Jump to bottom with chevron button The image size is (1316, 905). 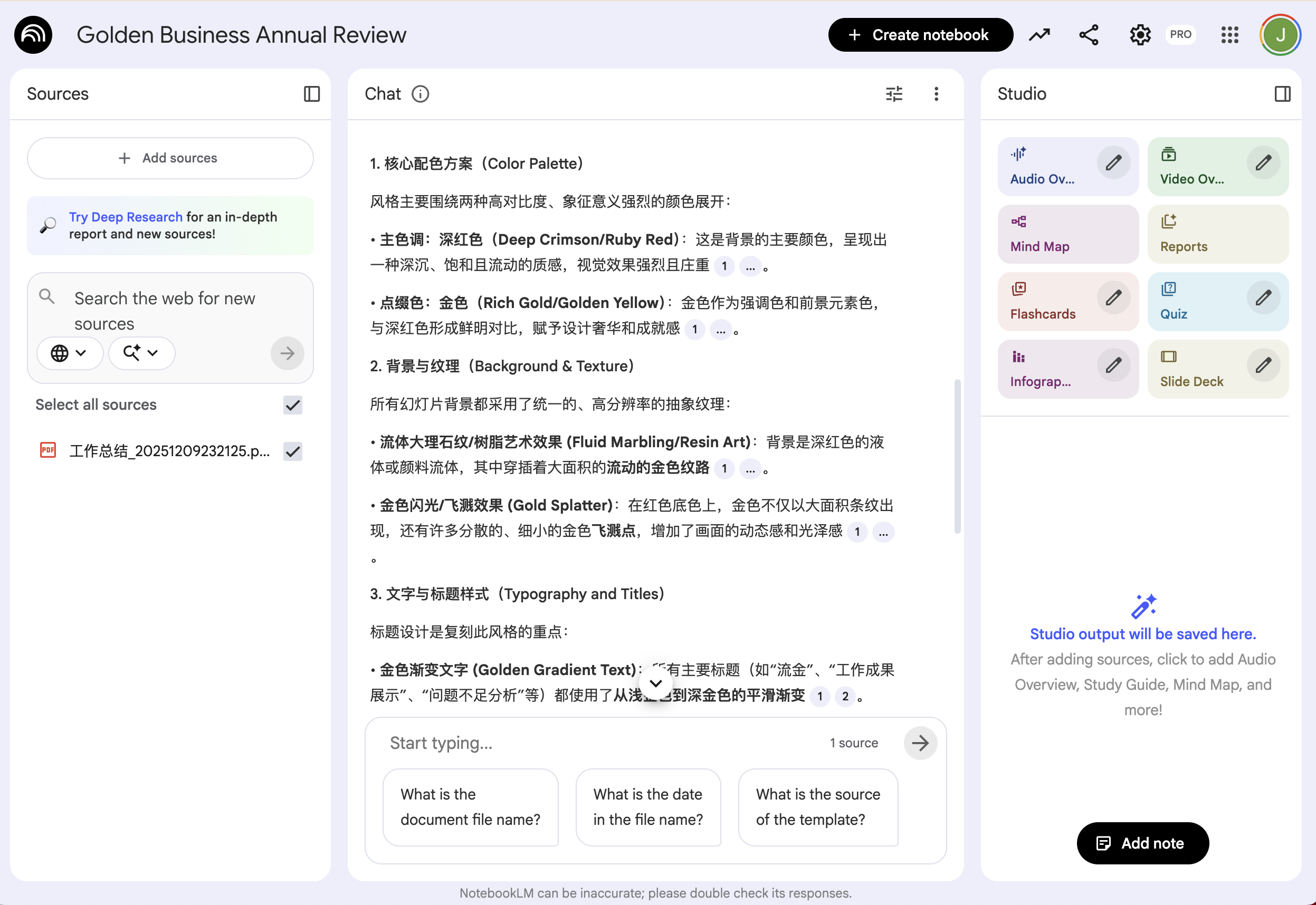[656, 683]
